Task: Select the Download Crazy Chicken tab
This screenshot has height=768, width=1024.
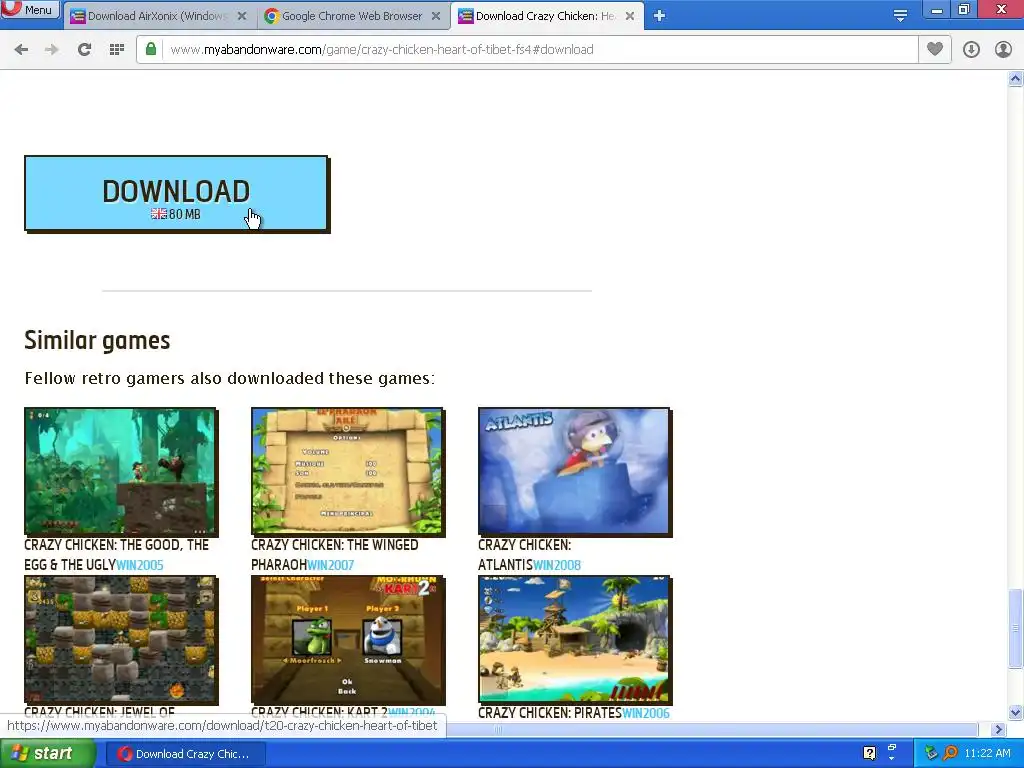Action: pyautogui.click(x=546, y=16)
